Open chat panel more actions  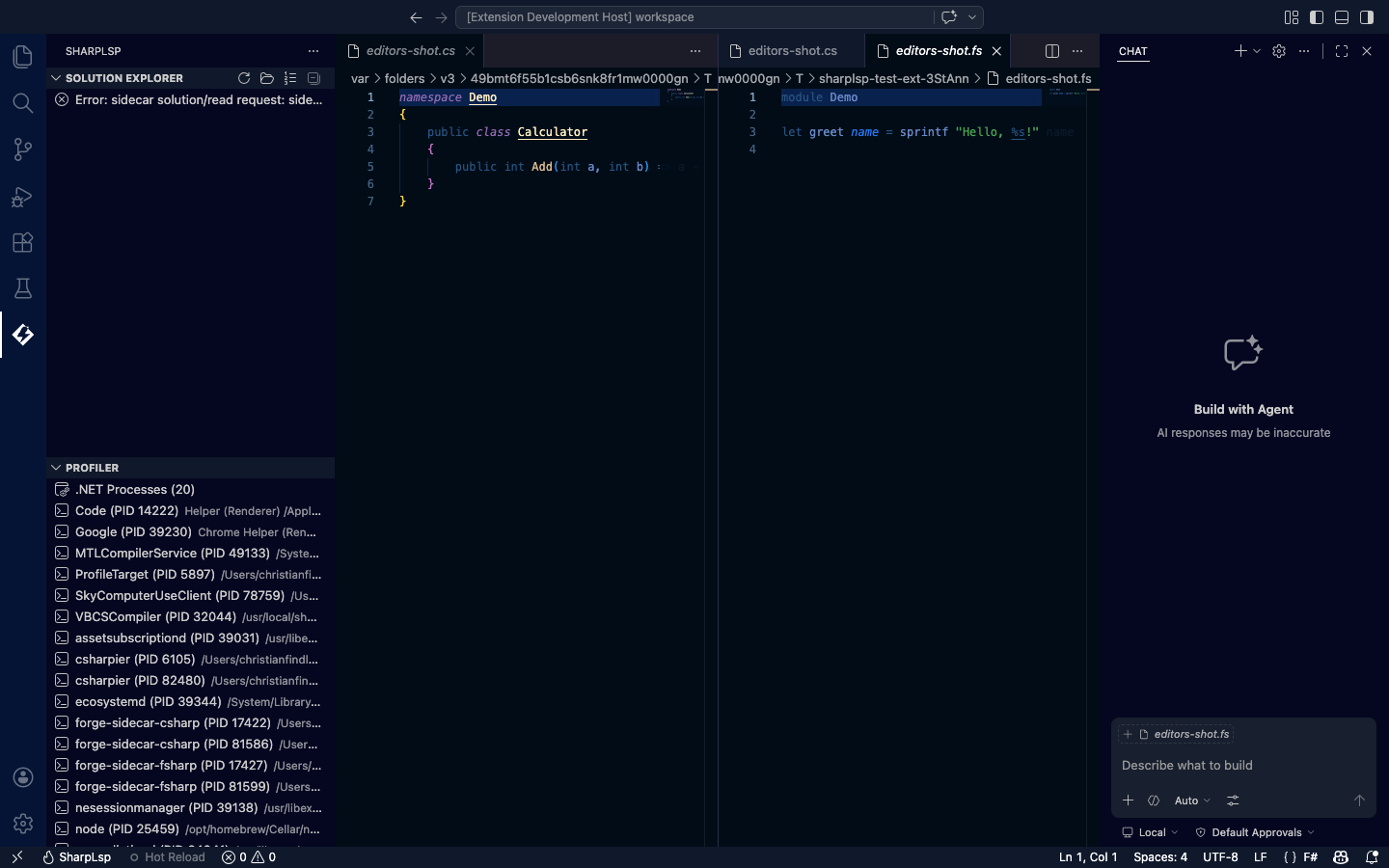point(1304,51)
